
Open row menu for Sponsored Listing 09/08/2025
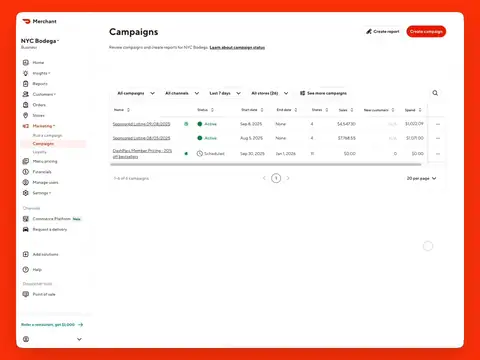[438, 124]
